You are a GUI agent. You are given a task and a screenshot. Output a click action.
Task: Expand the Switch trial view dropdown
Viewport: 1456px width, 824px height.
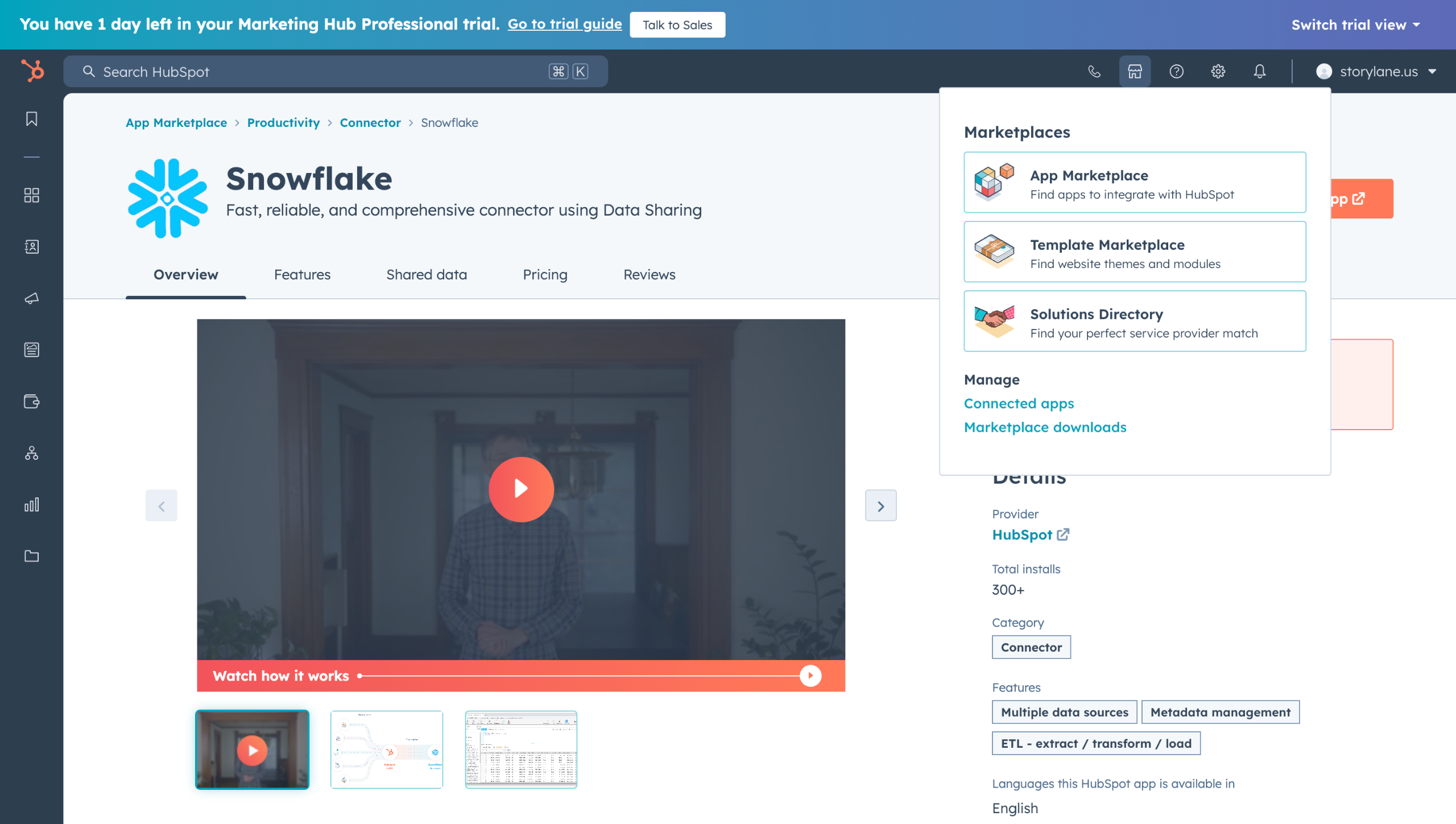point(1355,25)
